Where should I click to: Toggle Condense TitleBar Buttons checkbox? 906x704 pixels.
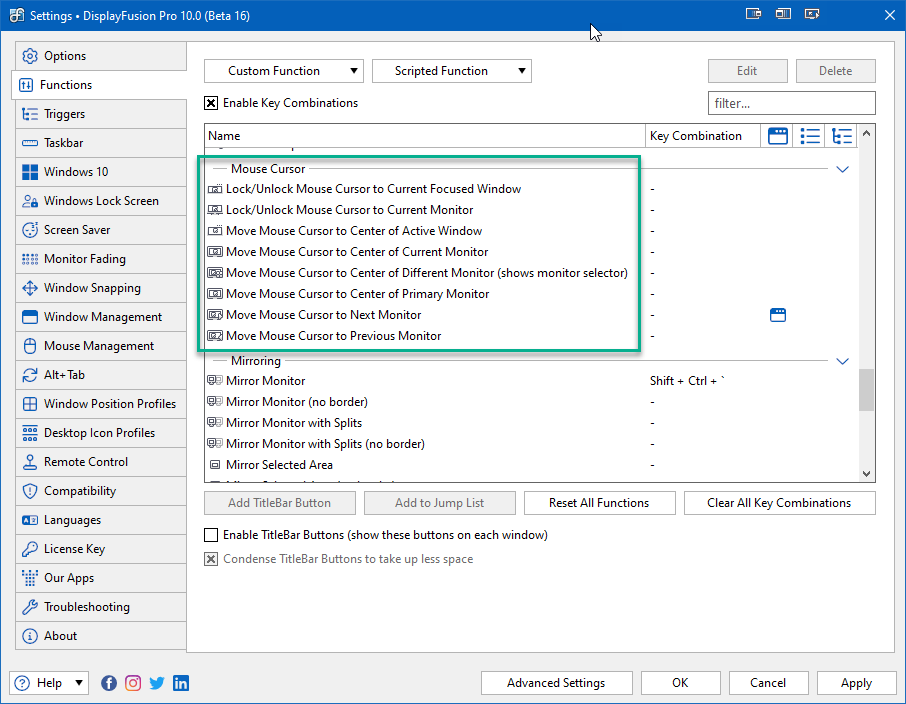211,559
